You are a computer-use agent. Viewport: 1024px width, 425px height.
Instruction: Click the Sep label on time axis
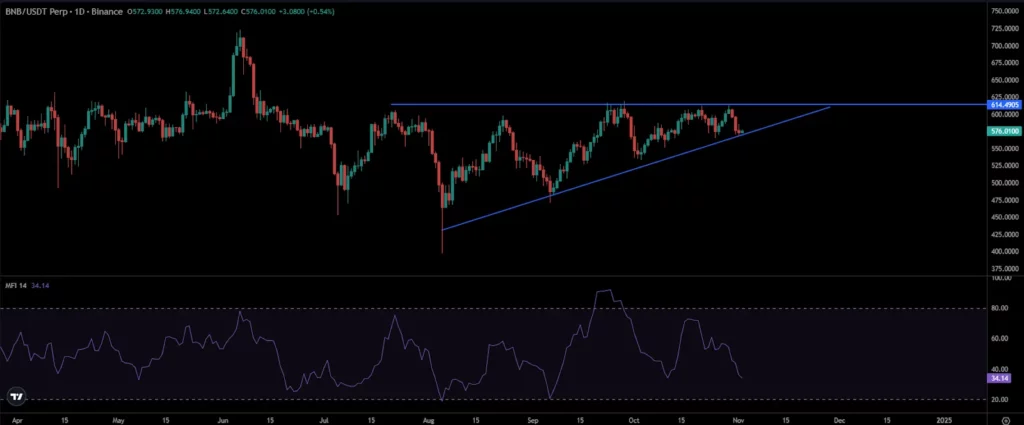[533, 420]
